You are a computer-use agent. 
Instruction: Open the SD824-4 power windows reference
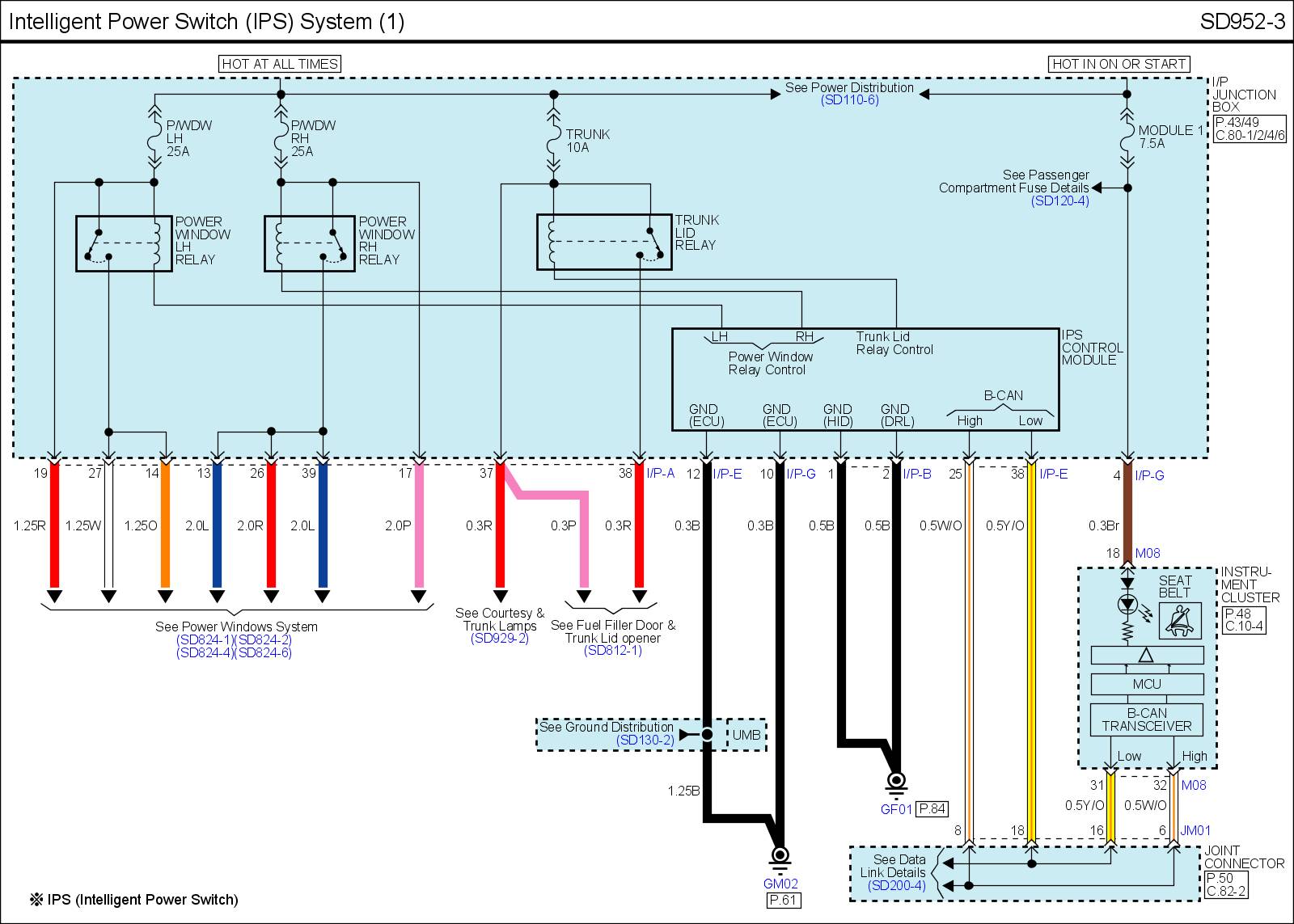[205, 652]
